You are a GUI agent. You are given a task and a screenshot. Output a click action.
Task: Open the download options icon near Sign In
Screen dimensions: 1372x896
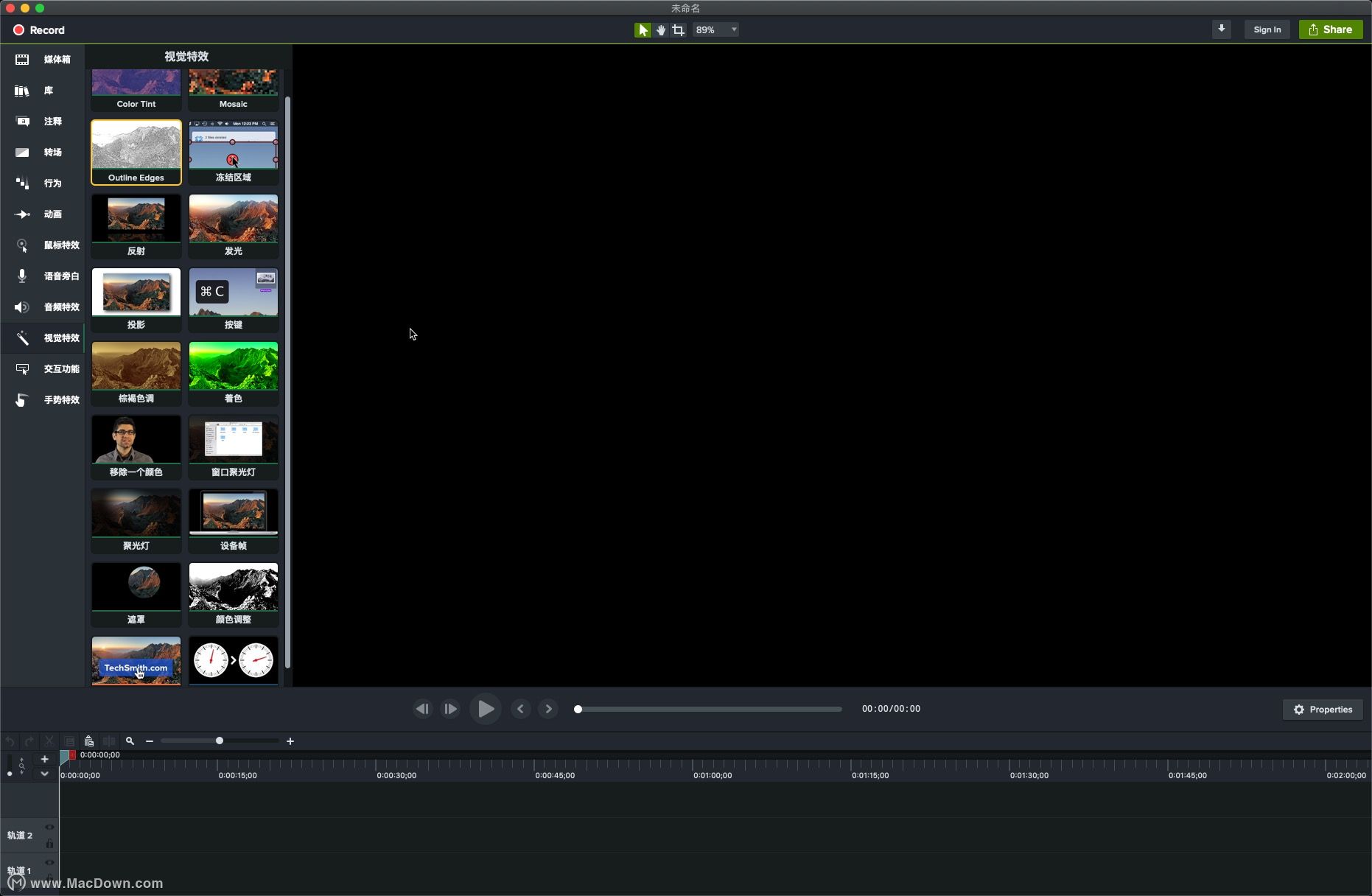[1222, 29]
